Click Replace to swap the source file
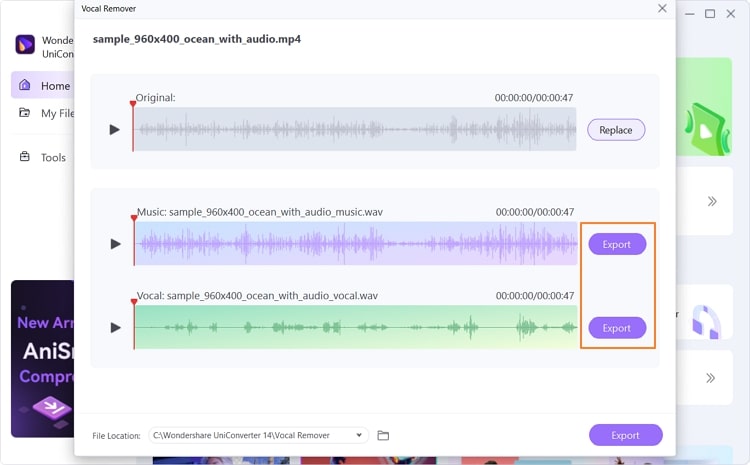Screen dimensions: 750x465 coord(616,130)
